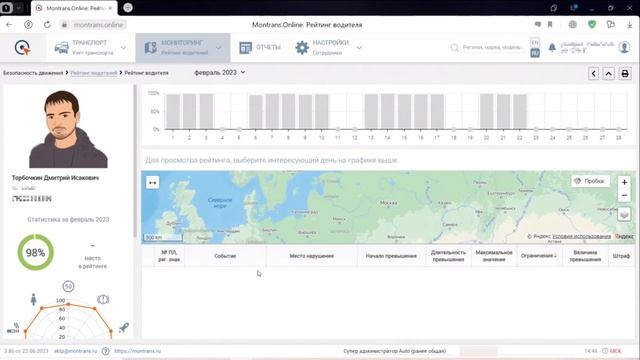
Task: Open the Настройки menu
Action: click(x=328, y=48)
